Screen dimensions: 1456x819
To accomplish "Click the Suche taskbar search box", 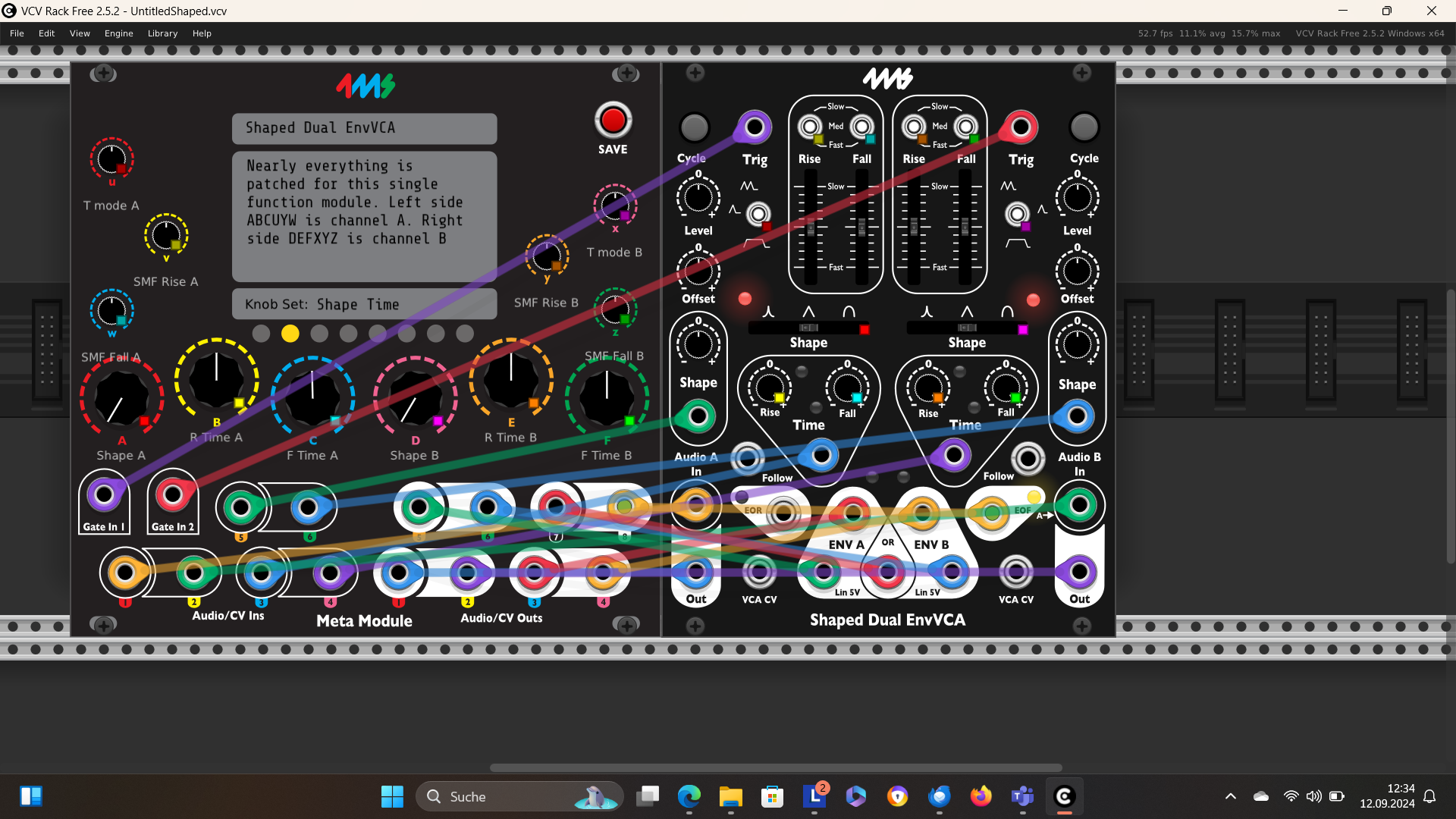I will coord(519,796).
